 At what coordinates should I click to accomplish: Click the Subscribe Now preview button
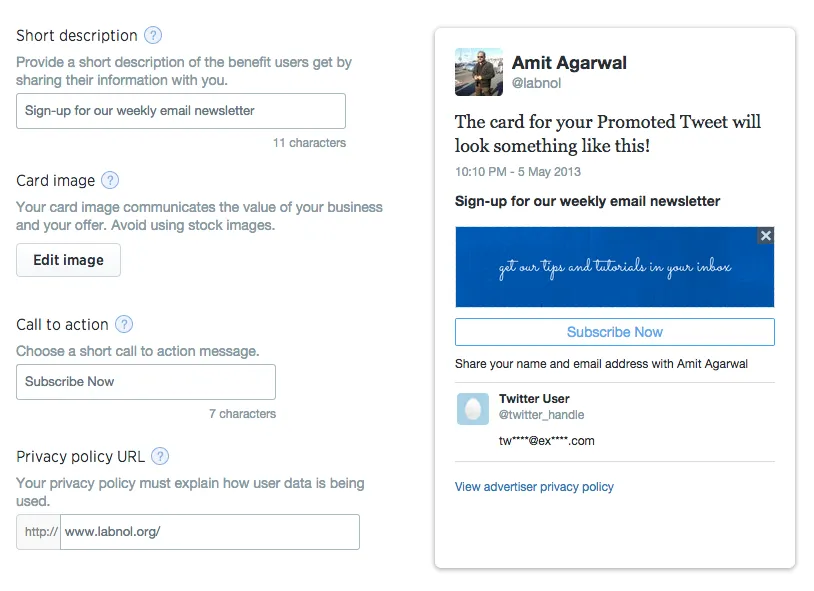click(613, 331)
